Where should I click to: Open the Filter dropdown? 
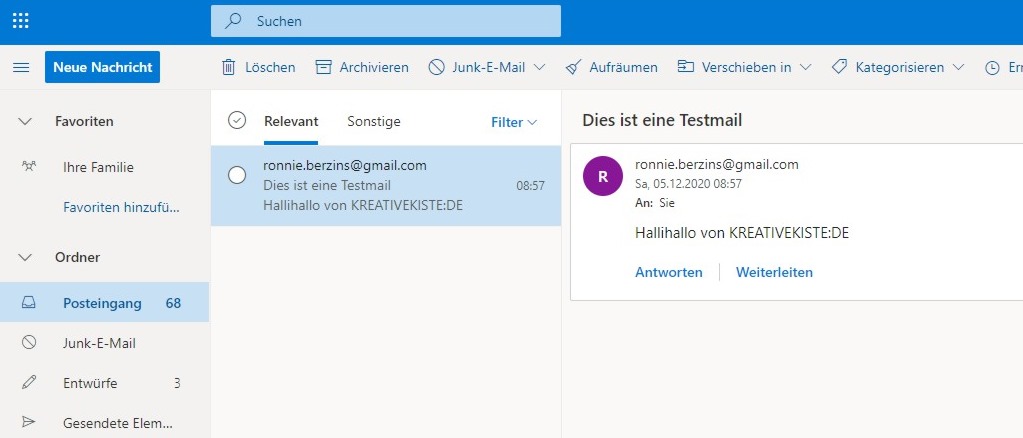click(514, 122)
